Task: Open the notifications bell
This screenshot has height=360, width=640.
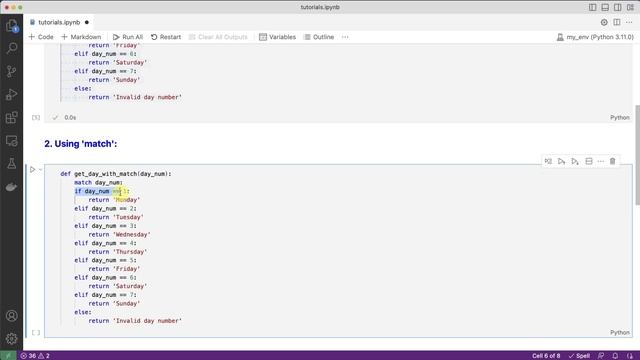Action: [615, 356]
